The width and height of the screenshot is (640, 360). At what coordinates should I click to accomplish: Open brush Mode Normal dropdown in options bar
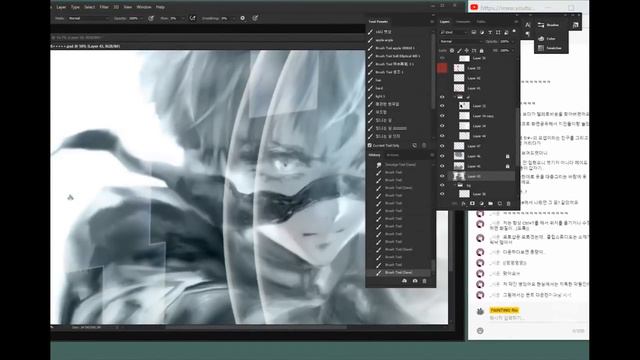coord(88,18)
